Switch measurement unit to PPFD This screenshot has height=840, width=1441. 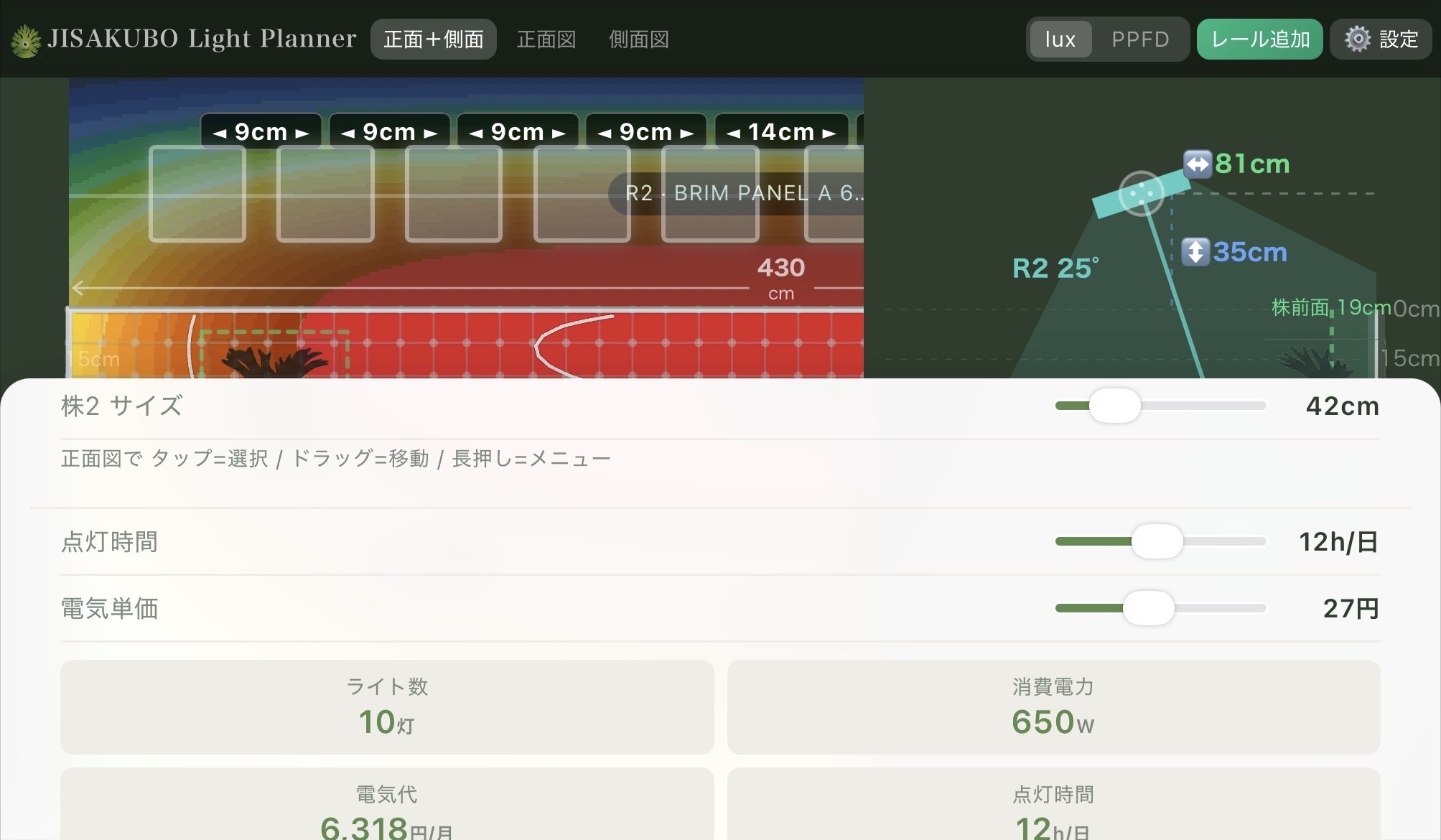point(1142,39)
